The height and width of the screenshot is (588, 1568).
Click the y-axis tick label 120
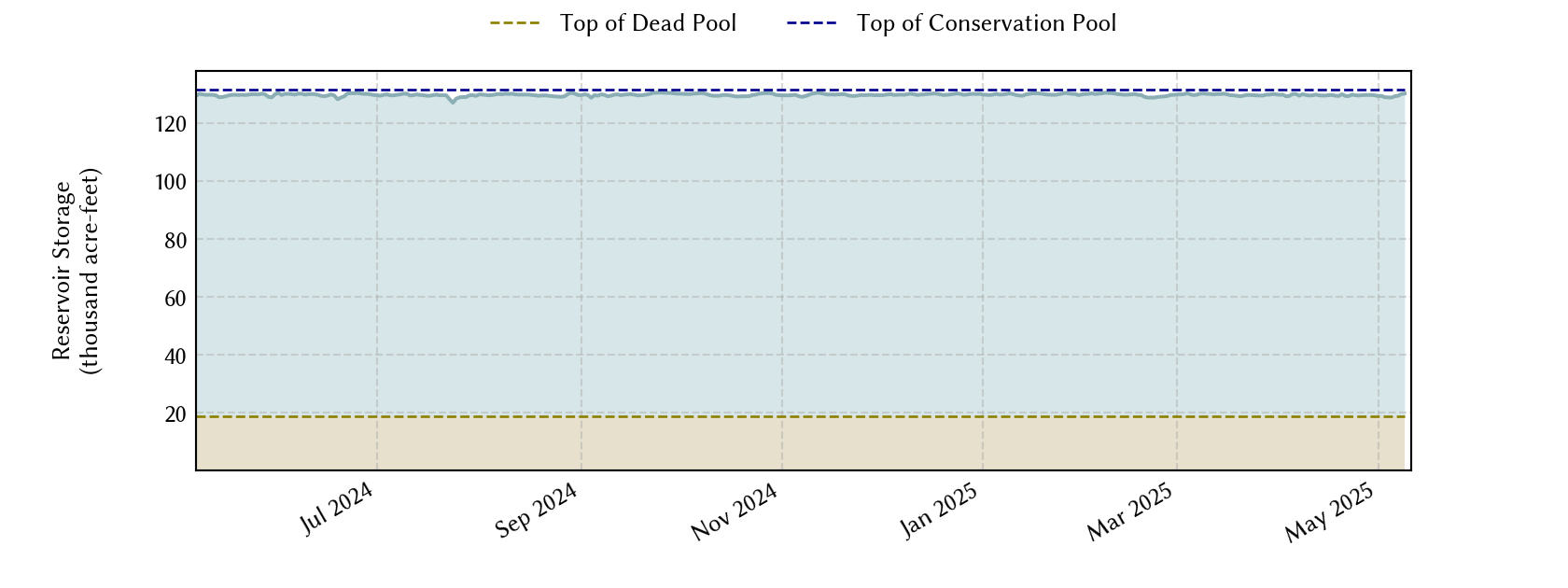pos(171,124)
